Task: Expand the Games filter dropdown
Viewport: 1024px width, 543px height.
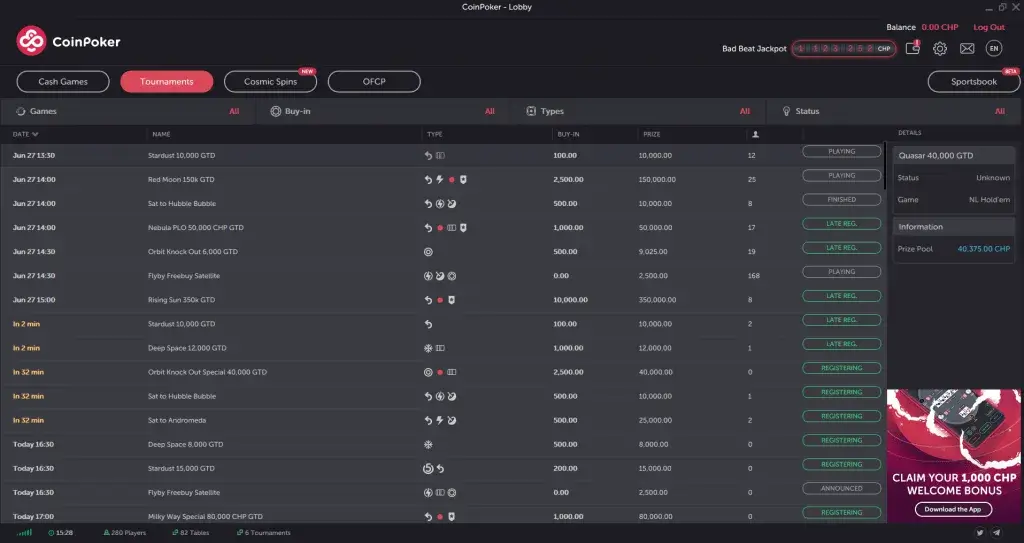Action: coord(127,111)
